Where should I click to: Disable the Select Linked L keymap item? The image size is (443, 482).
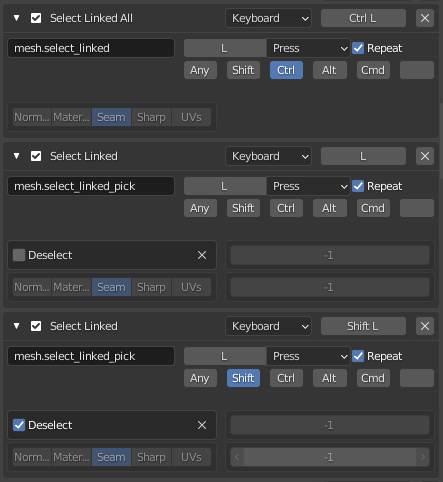(x=36, y=156)
